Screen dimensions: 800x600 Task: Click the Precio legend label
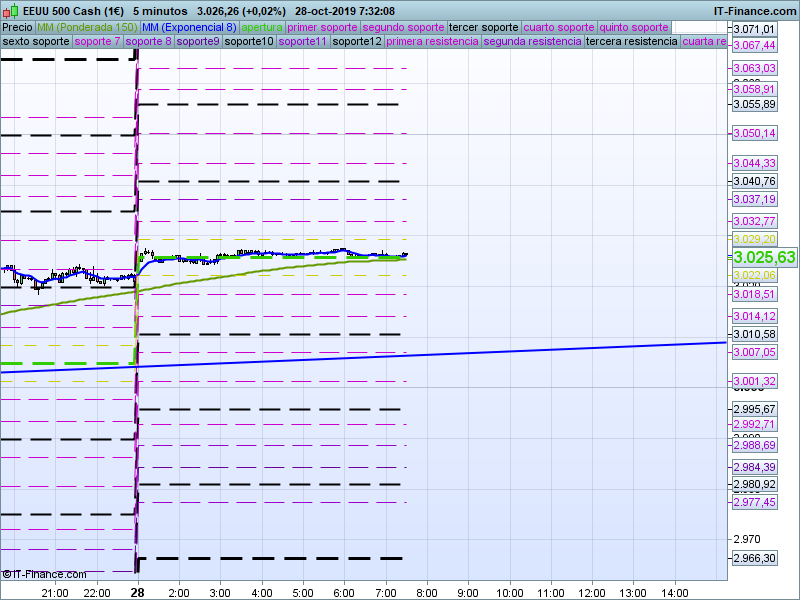[x=17, y=27]
